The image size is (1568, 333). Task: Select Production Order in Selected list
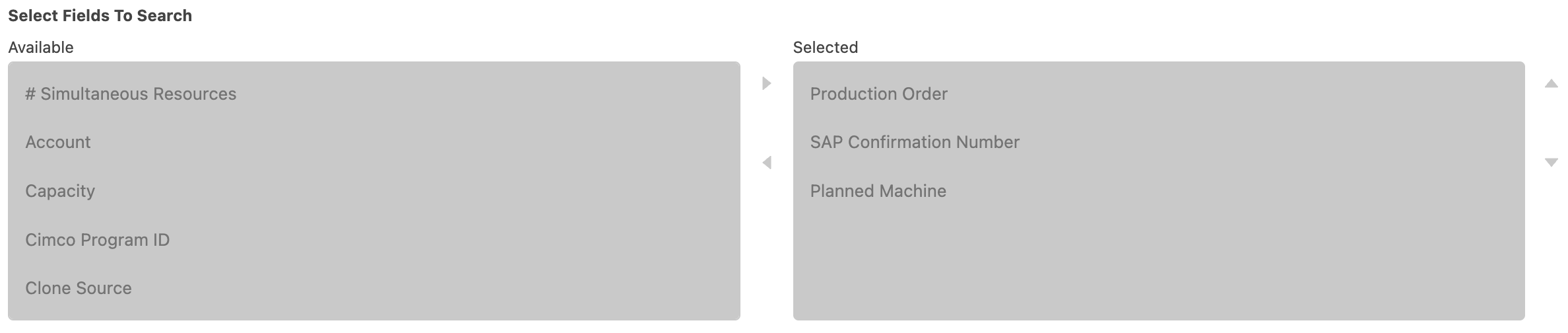(x=878, y=94)
